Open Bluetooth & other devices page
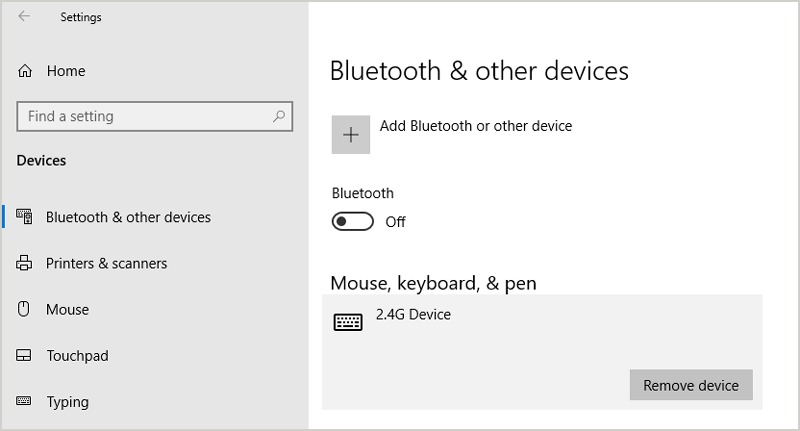 click(128, 217)
